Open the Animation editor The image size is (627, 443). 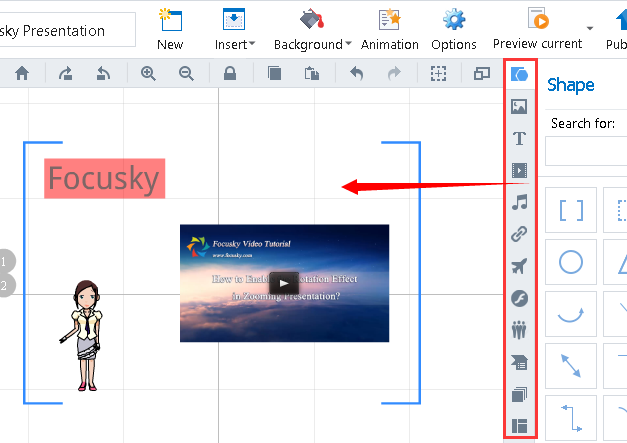(x=389, y=29)
